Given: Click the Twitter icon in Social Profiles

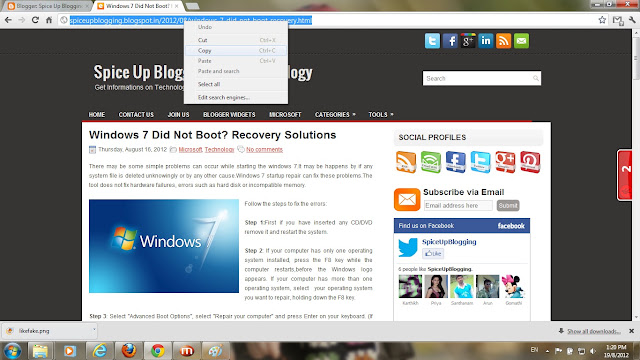Looking at the screenshot, I should pyautogui.click(x=480, y=162).
